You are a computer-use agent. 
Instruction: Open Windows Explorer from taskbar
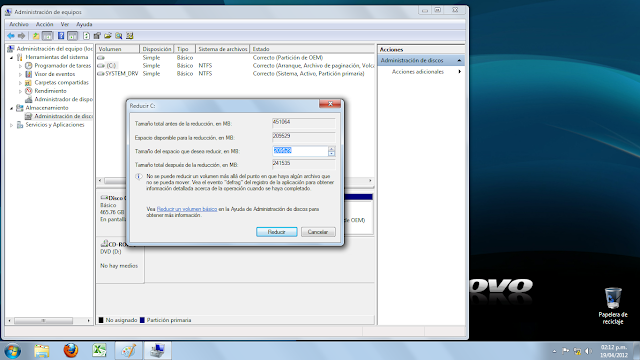[x=42, y=351]
